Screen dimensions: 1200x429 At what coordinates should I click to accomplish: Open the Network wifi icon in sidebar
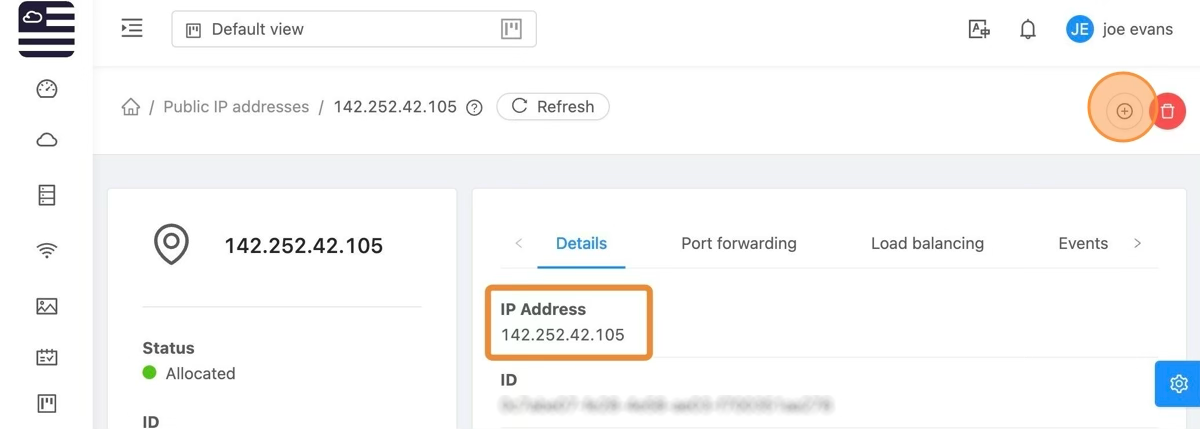coord(47,250)
